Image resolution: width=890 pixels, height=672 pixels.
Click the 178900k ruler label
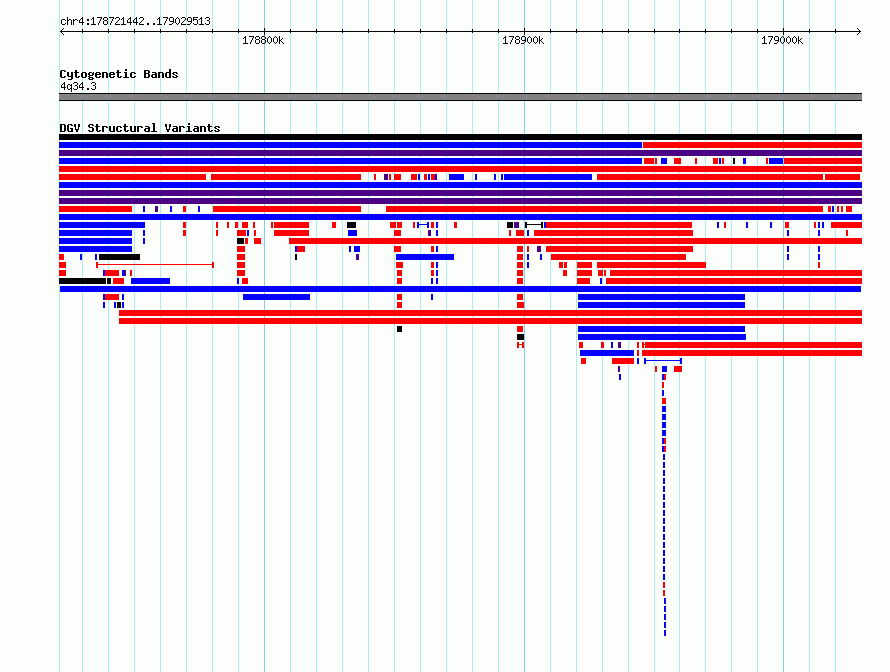(523, 40)
